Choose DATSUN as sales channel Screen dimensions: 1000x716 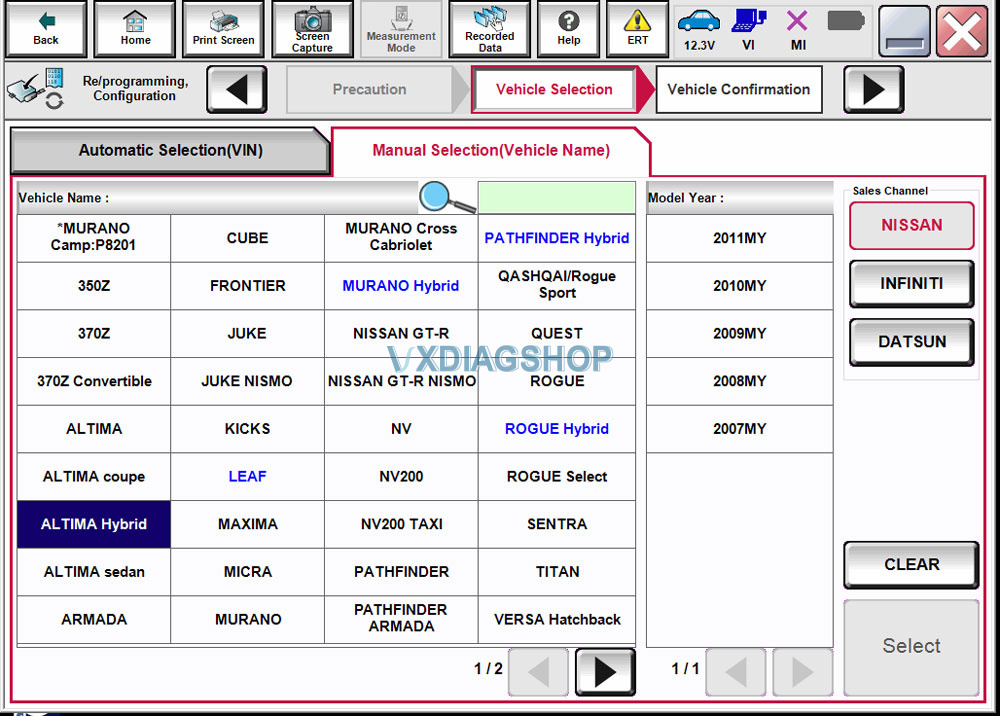coord(911,341)
